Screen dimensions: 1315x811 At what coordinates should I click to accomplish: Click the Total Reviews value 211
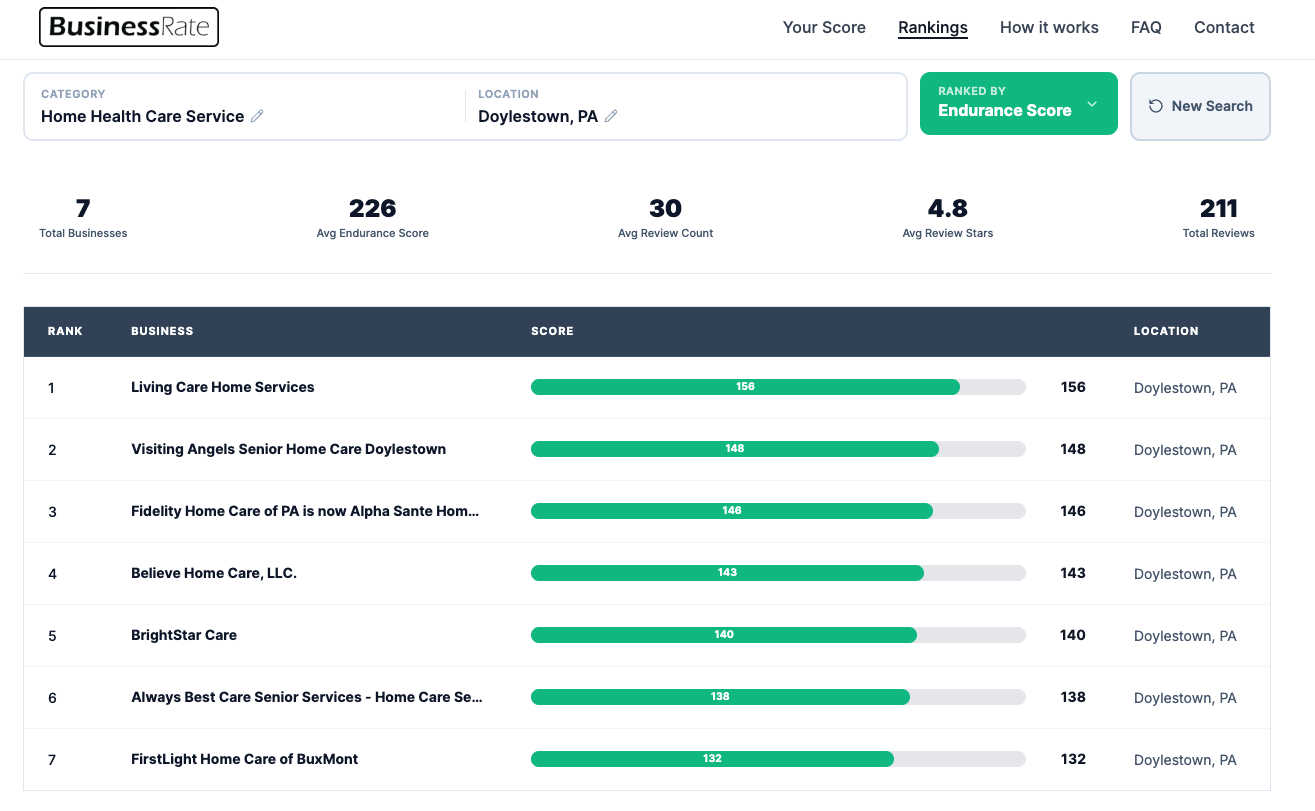click(x=1219, y=208)
